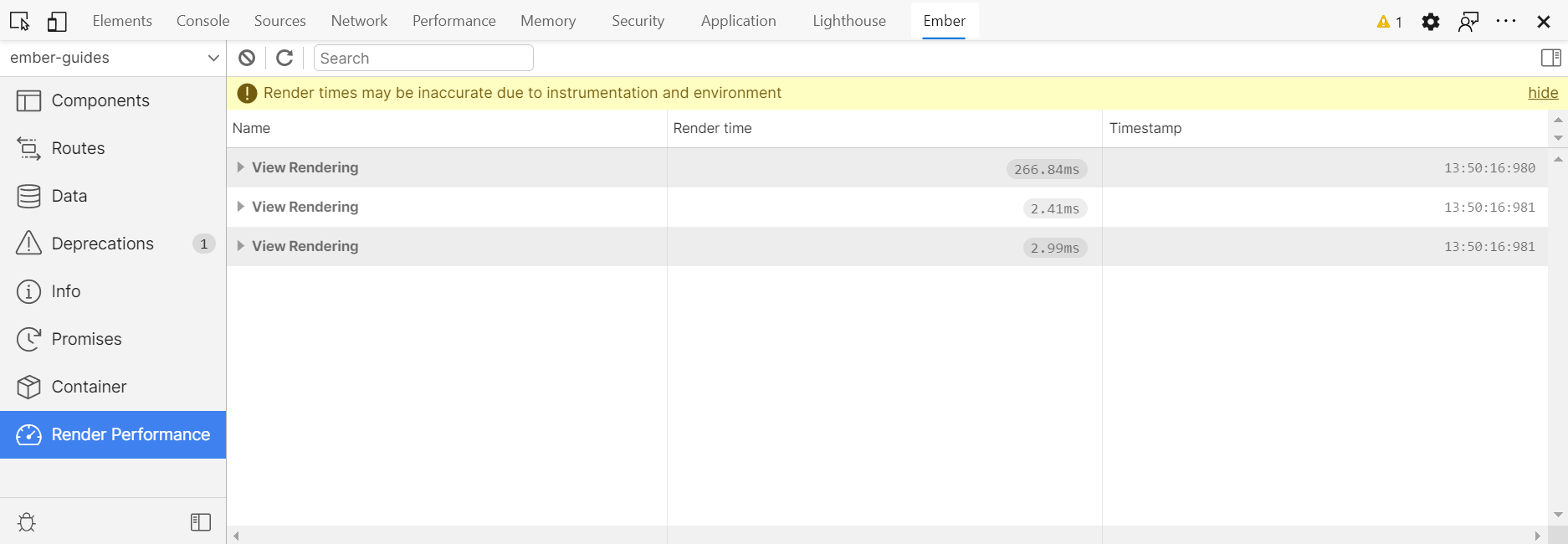Expand the 266.84ms View Rendering row
Viewport: 1568px width, 544px height.
[x=240, y=167]
